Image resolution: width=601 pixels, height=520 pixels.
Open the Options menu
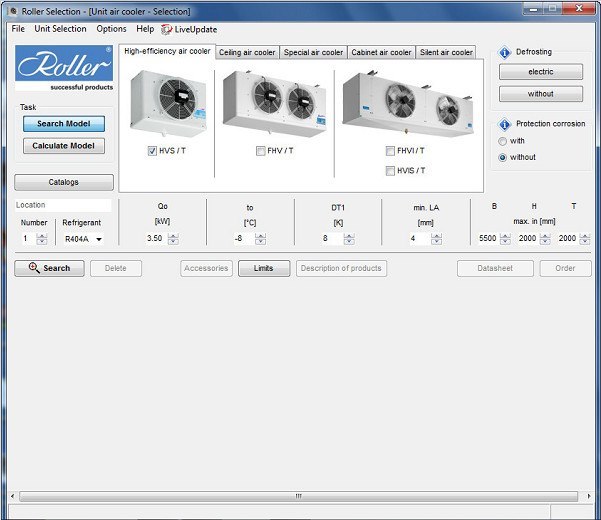click(x=112, y=29)
